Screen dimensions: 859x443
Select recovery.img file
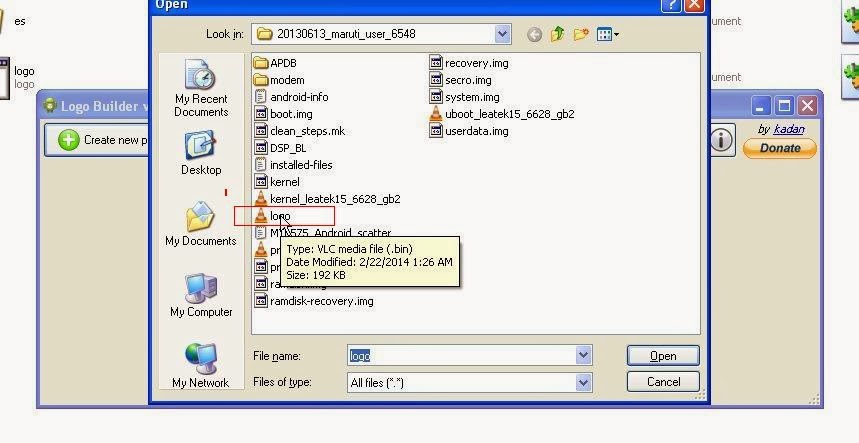tap(469, 63)
